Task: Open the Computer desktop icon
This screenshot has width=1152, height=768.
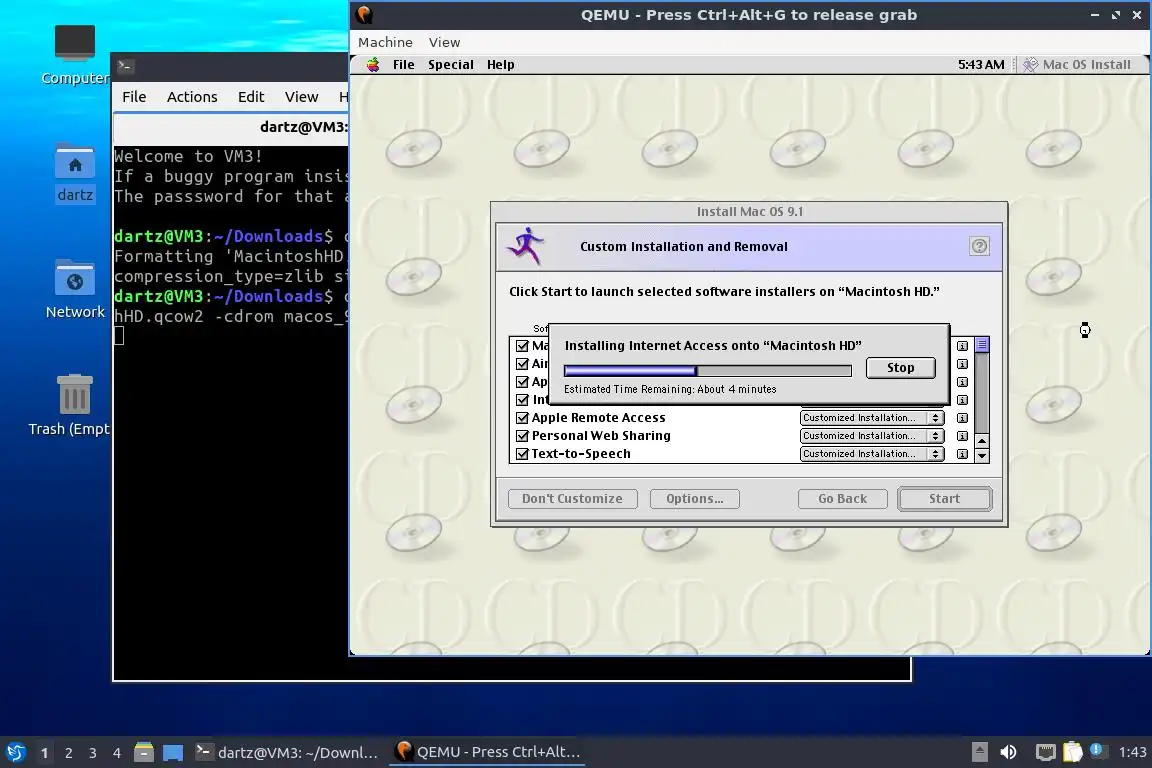Action: click(75, 43)
